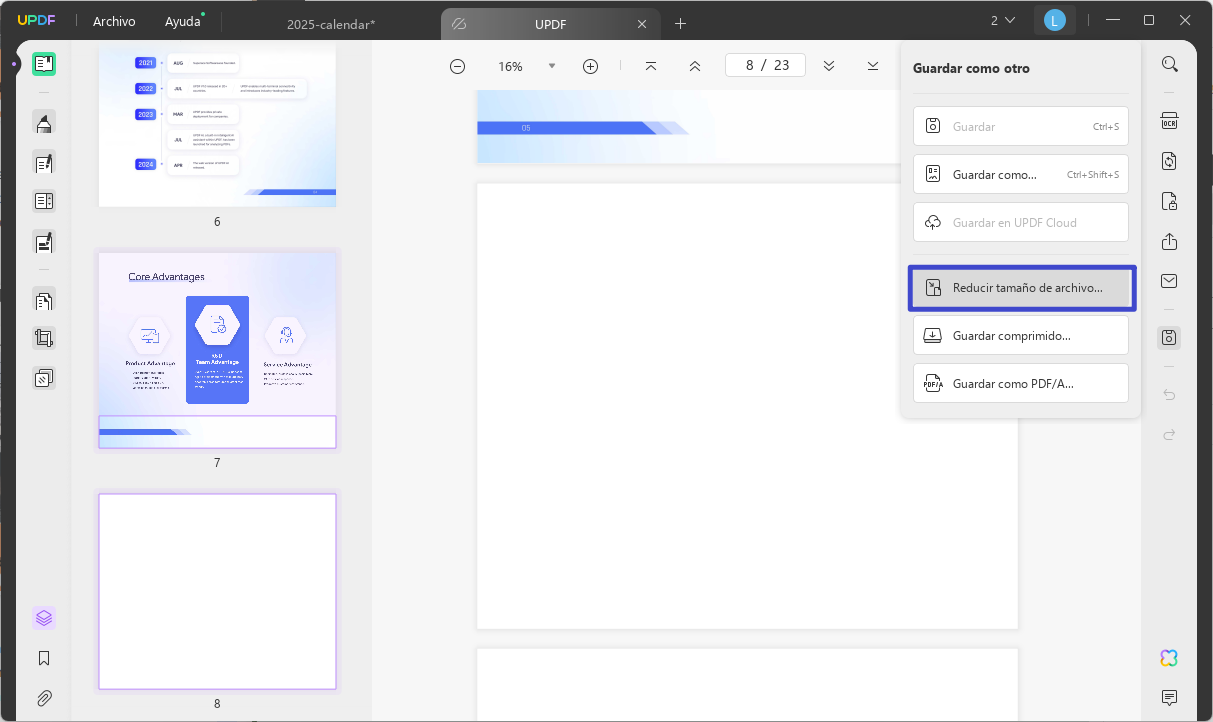
Task: Show the Attachments panel
Action: click(44, 698)
